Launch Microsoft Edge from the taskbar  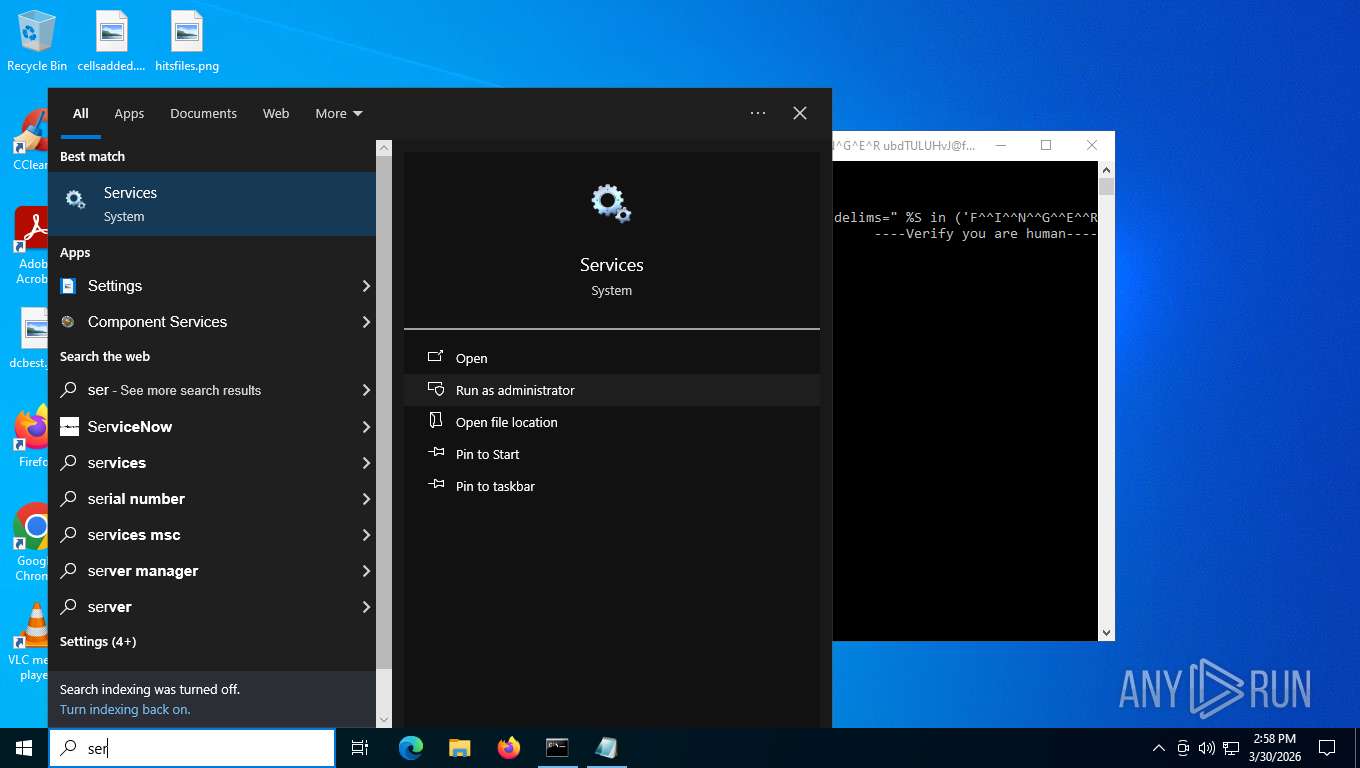(x=410, y=748)
